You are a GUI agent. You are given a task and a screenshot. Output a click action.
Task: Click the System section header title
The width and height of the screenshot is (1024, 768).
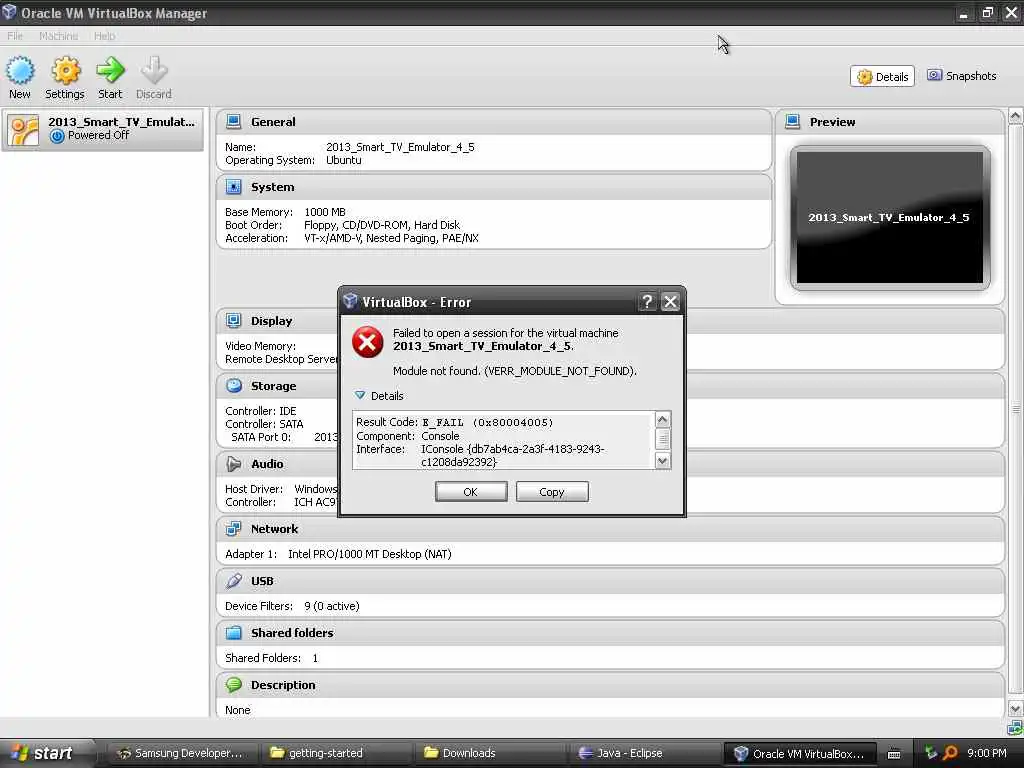(272, 187)
